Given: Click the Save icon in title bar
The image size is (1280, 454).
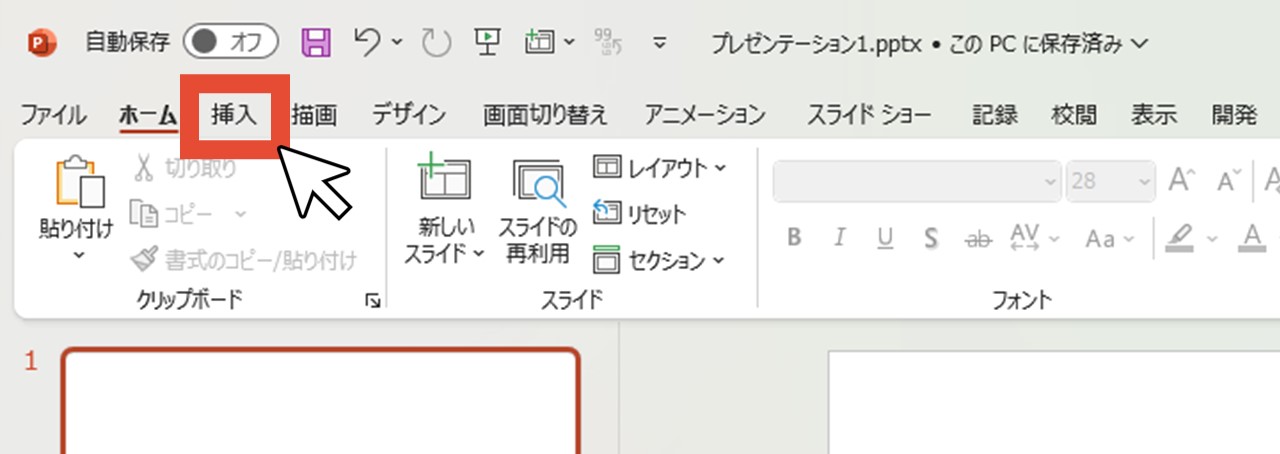Looking at the screenshot, I should (x=317, y=42).
